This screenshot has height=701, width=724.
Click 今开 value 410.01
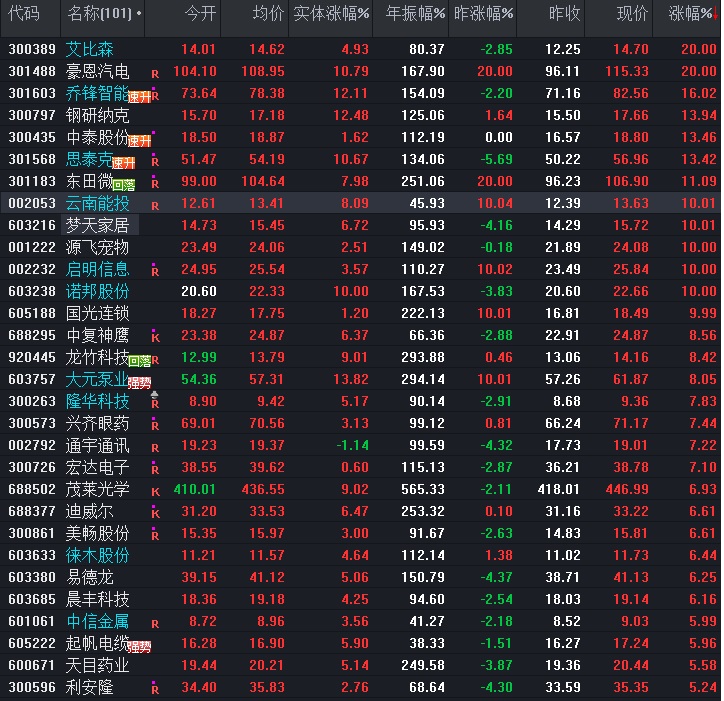[195, 489]
